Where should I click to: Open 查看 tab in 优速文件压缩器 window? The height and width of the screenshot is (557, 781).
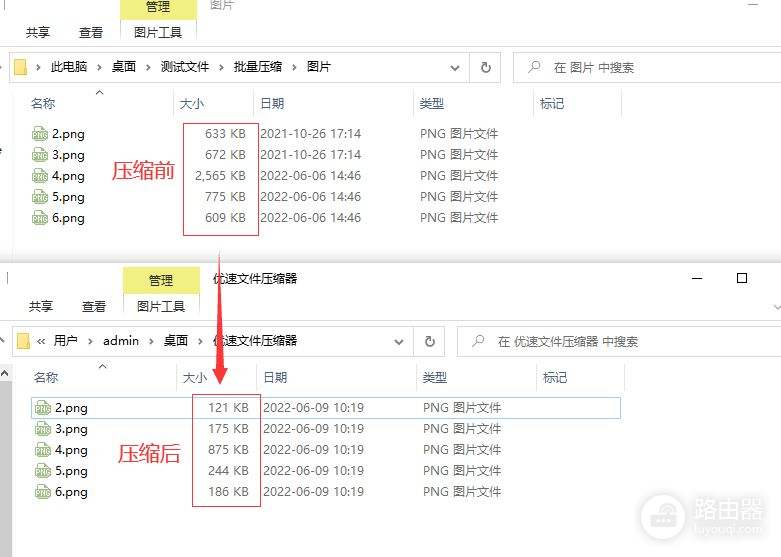(x=94, y=306)
